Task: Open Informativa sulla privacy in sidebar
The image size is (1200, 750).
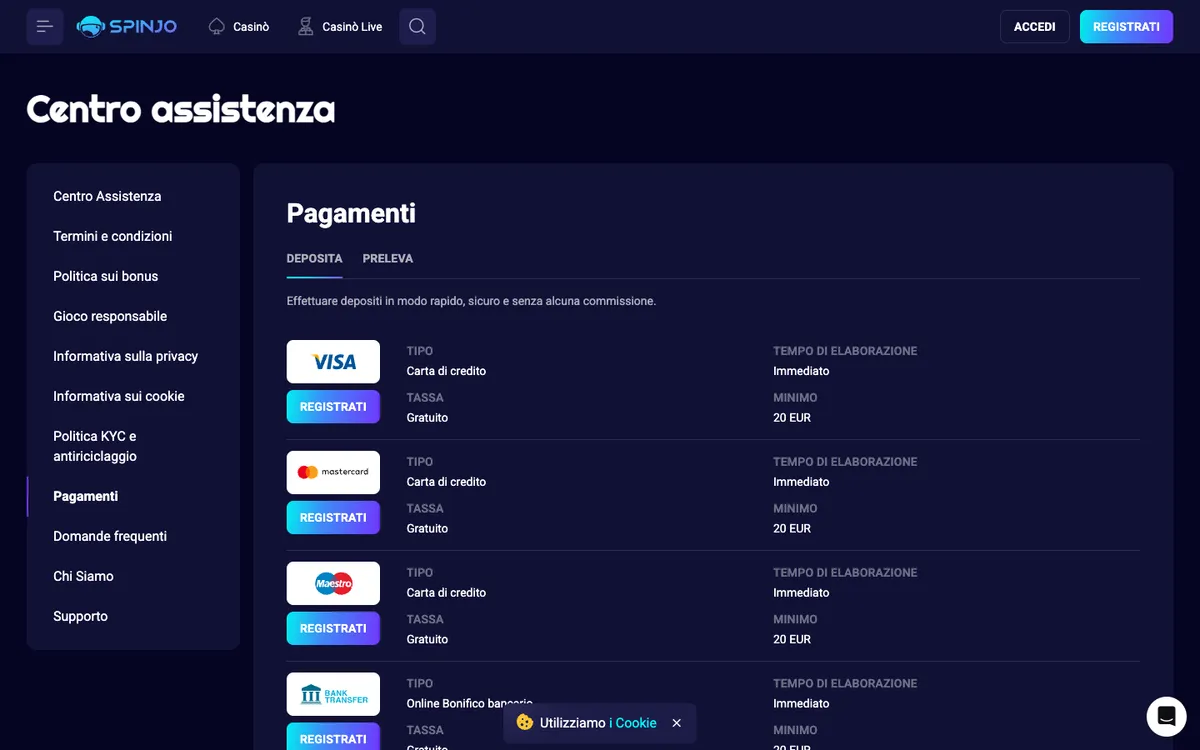Action: pyautogui.click(x=126, y=356)
